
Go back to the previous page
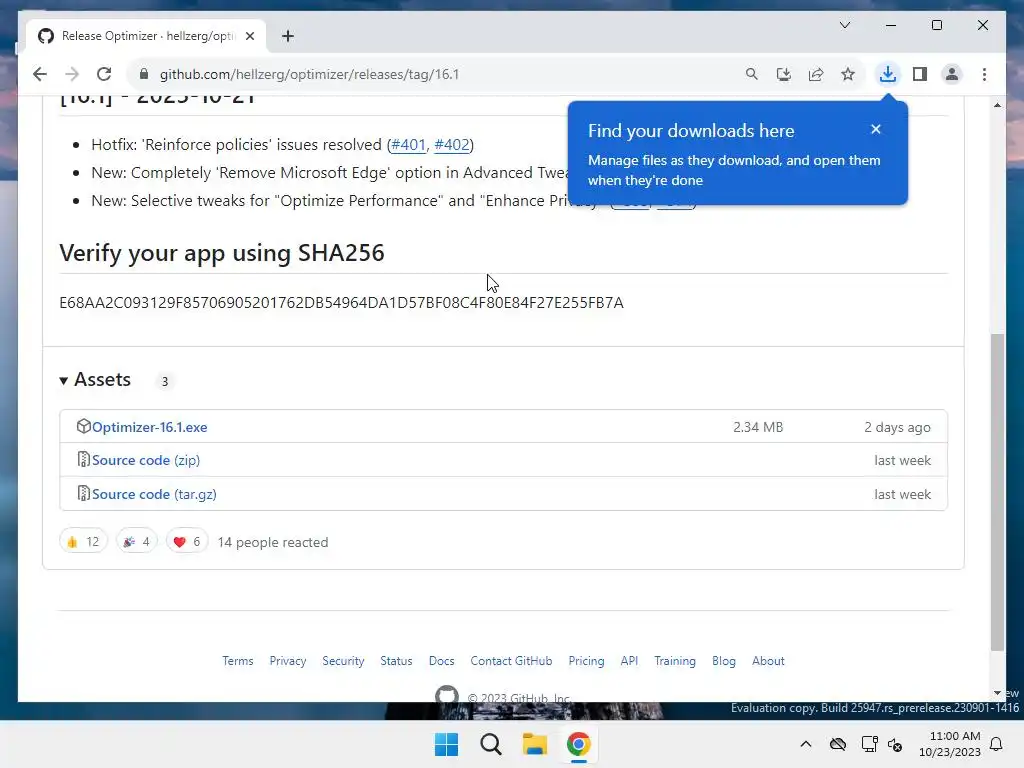point(40,74)
